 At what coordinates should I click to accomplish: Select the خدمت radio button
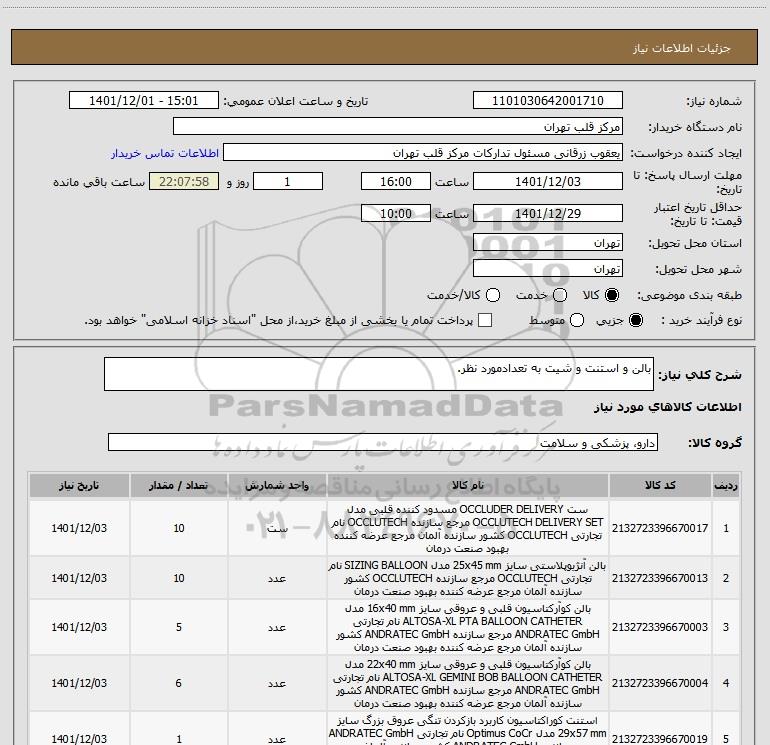point(560,295)
